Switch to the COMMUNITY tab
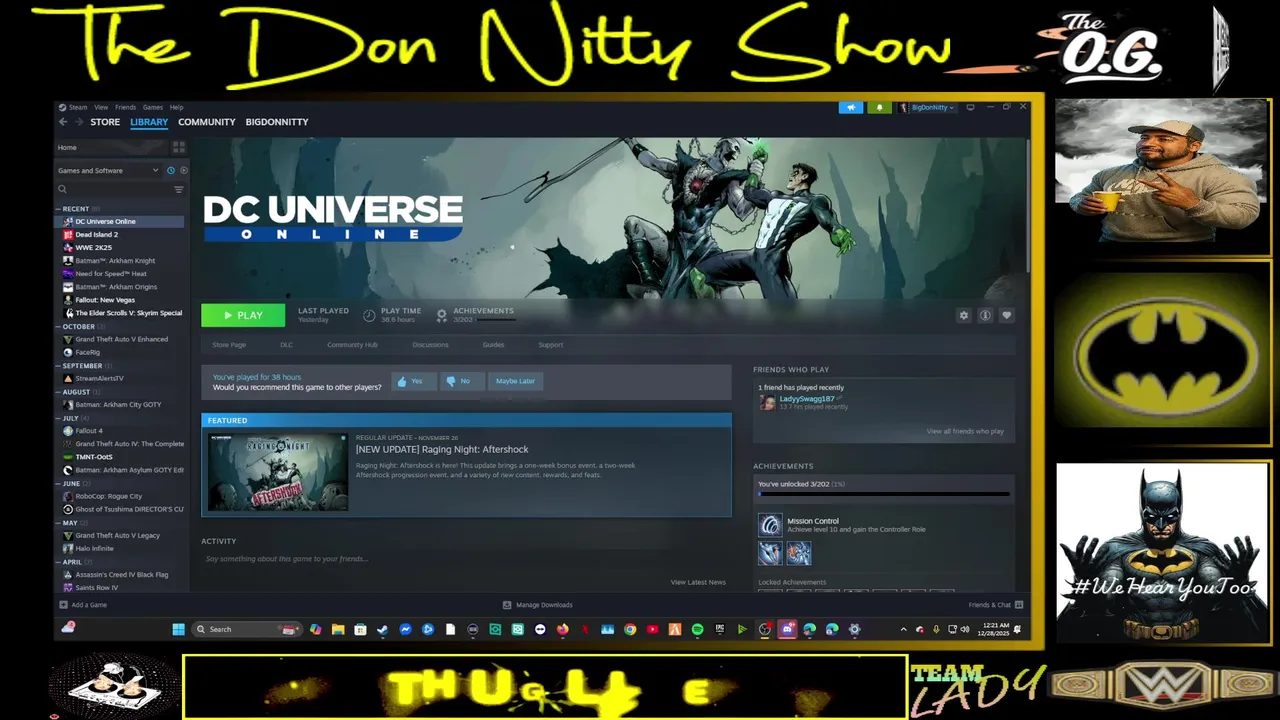Image resolution: width=1280 pixels, height=720 pixels. [206, 122]
